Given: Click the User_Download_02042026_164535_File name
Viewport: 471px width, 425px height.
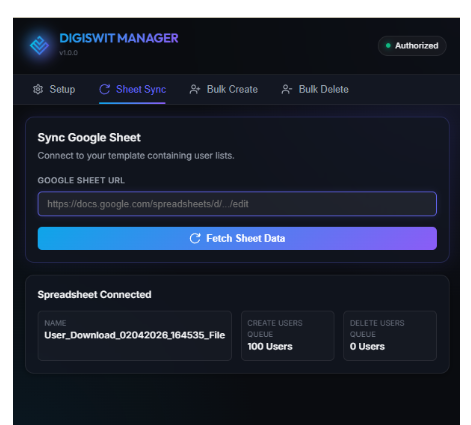Looking at the screenshot, I should [135, 335].
